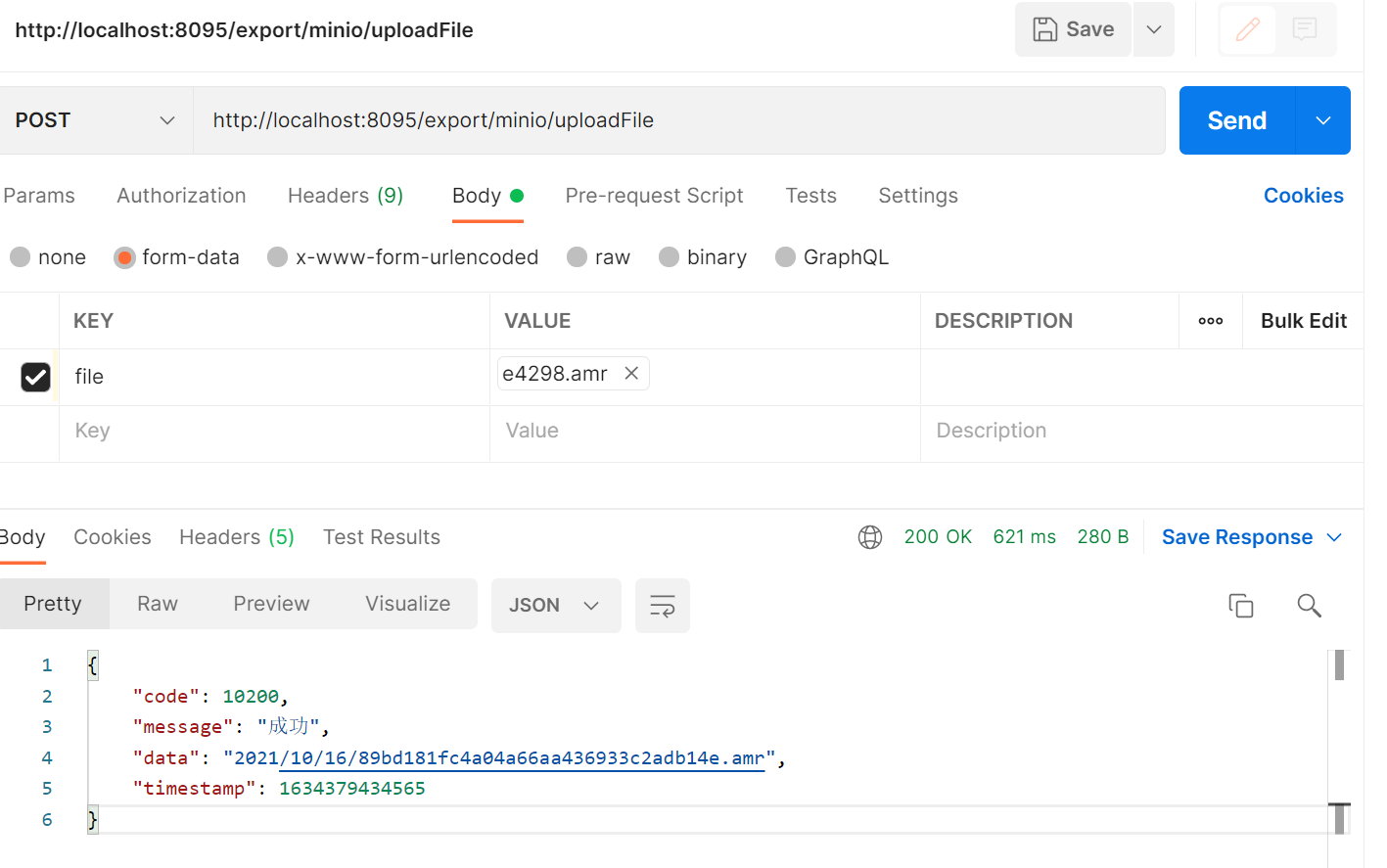Expand the Send button dropdown arrow
This screenshot has width=1387, height=868.
coord(1323,120)
